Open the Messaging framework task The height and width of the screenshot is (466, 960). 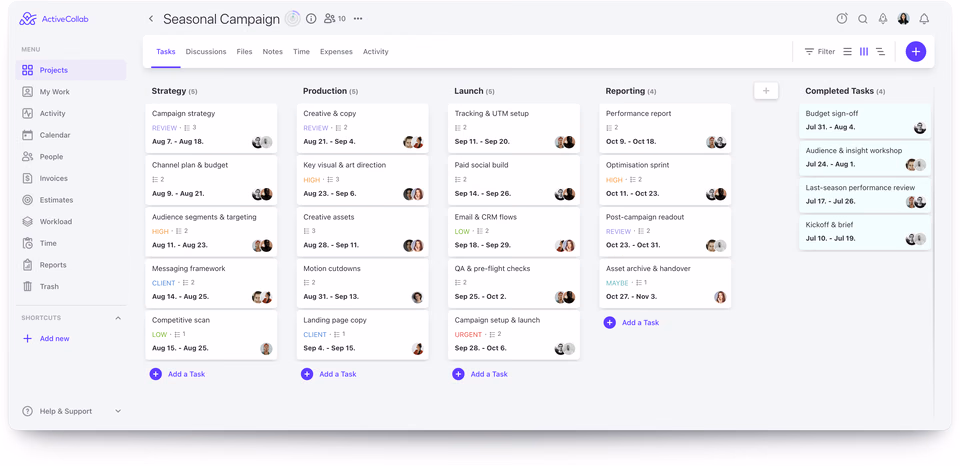point(211,284)
